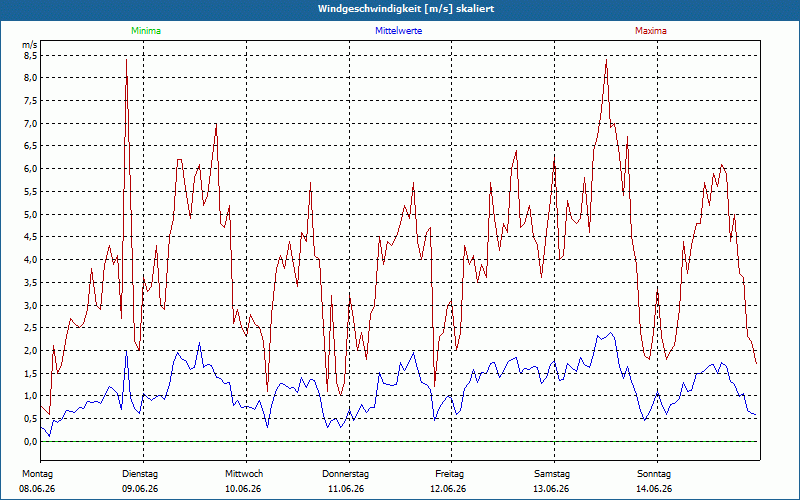
Task: Click the red Maxima legend label
Action: click(651, 31)
